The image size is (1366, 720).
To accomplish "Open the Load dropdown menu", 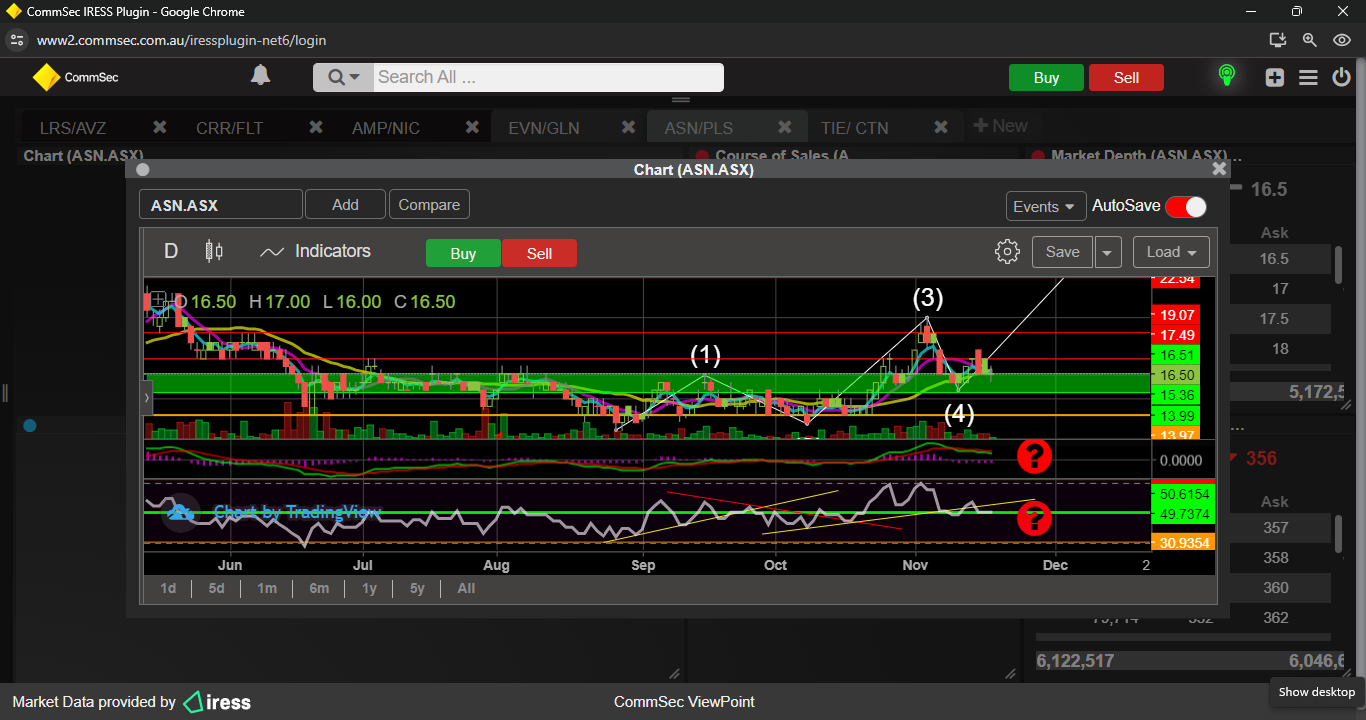I will coord(1171,252).
